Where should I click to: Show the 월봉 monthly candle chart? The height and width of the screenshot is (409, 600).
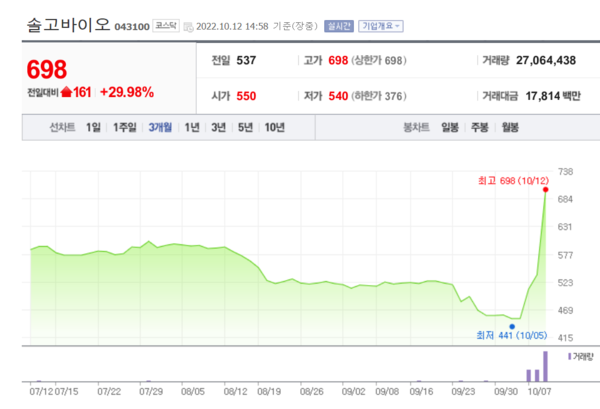coord(510,127)
